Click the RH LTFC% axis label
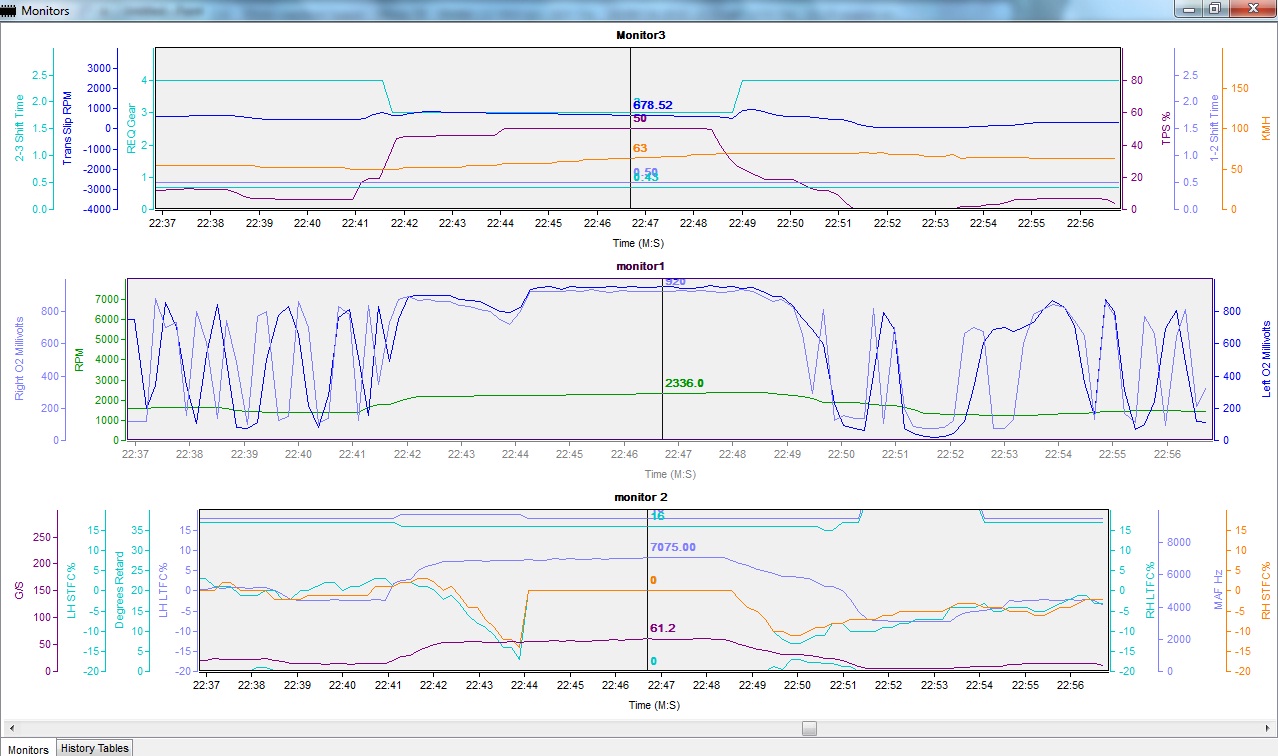This screenshot has width=1278, height=756. coord(1150,591)
